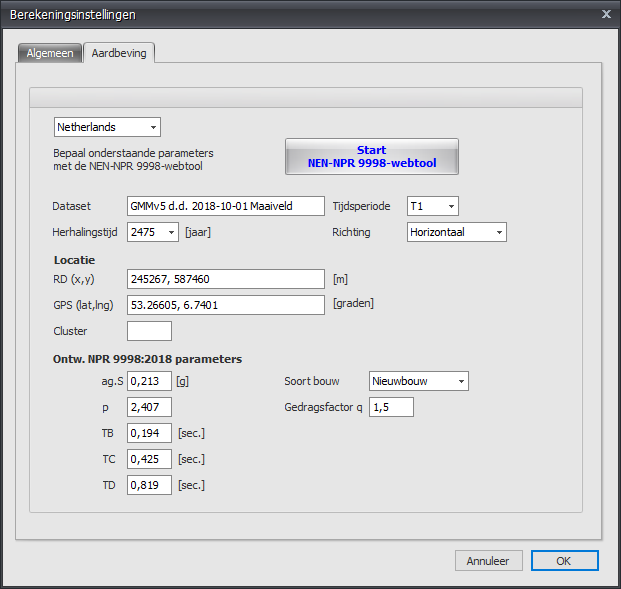The width and height of the screenshot is (621, 589).
Task: Click the Dataset input field
Action: pos(226,206)
